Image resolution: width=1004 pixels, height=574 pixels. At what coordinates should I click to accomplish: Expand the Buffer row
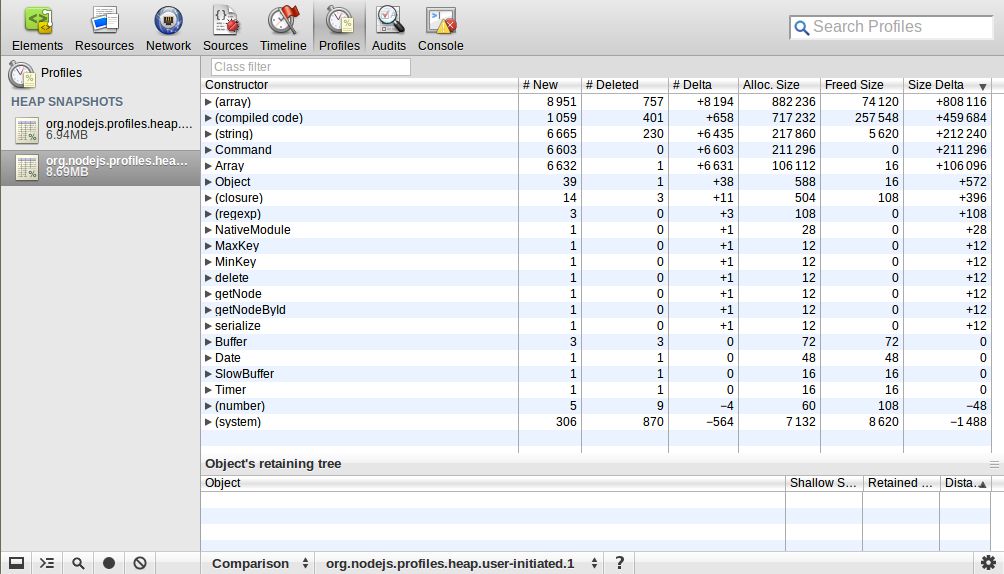[208, 342]
